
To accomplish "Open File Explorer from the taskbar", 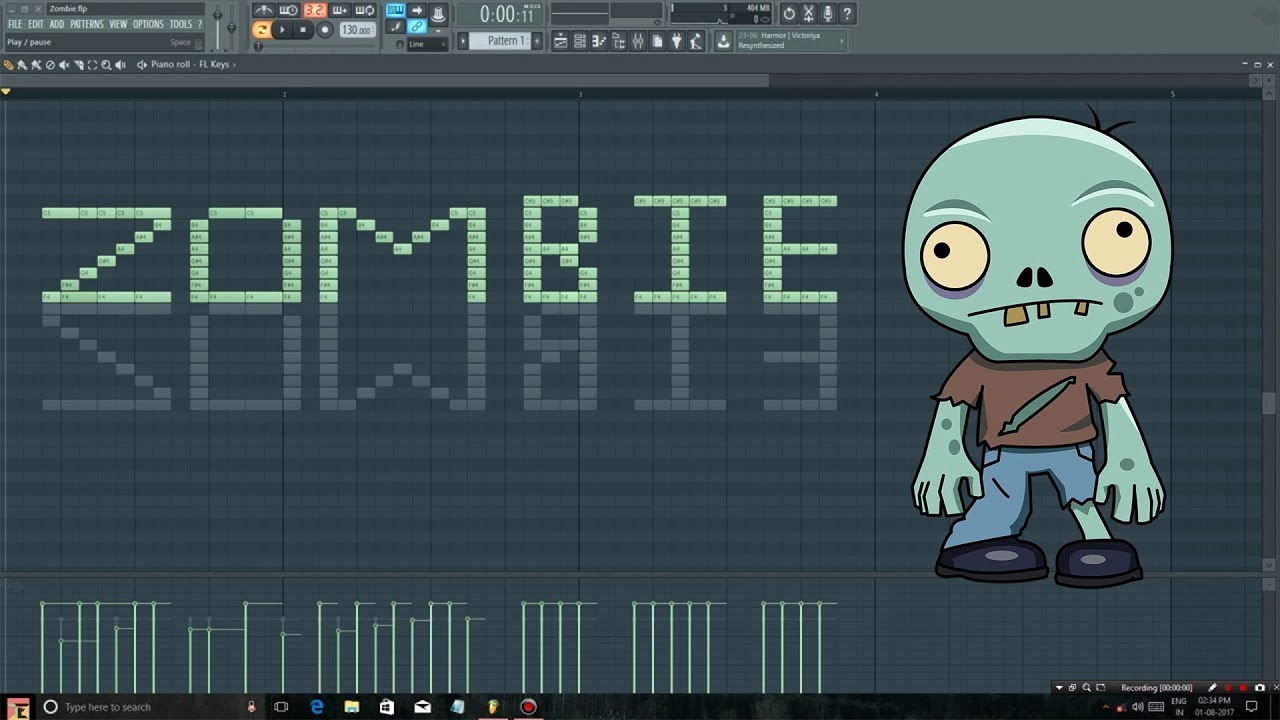I will click(x=352, y=707).
